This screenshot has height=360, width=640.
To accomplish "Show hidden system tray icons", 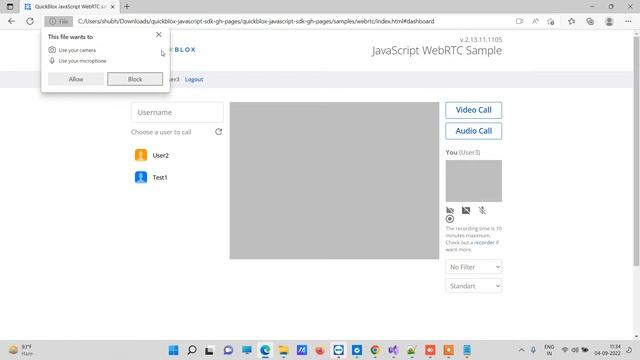I will click(x=521, y=350).
